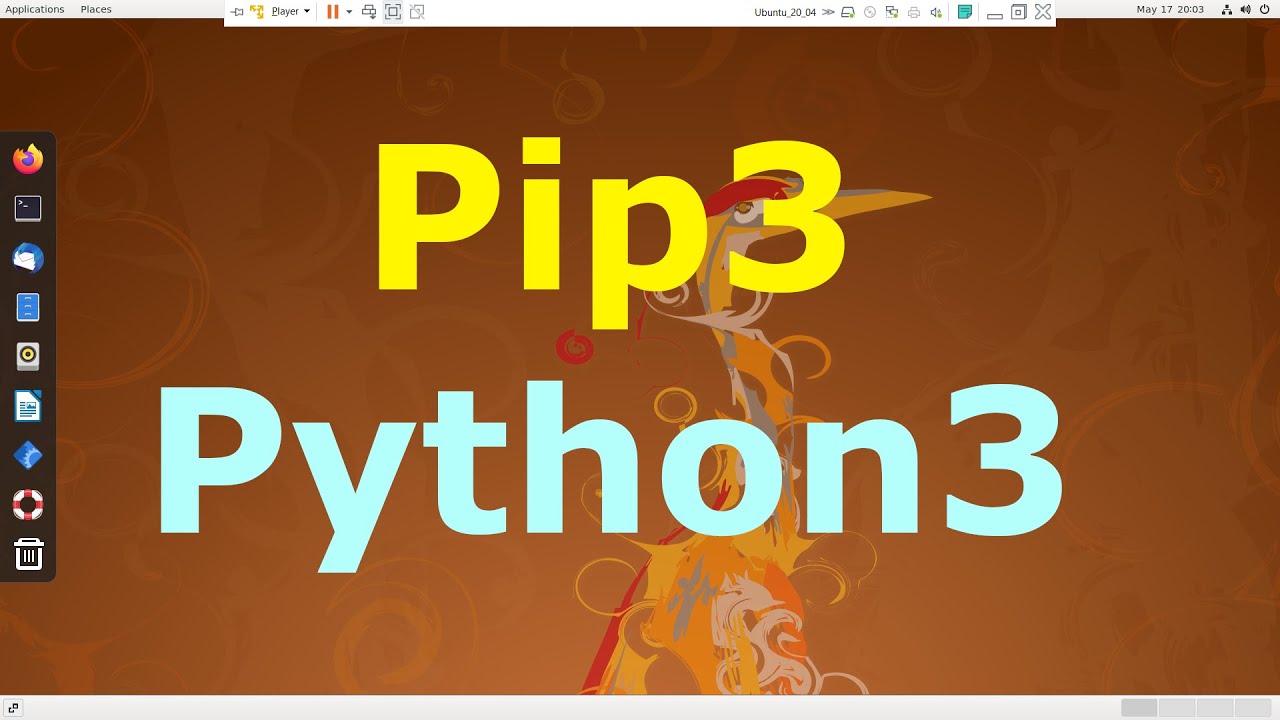Click the network adapter device icon
Viewport: 1280px width, 720px height.
[892, 12]
